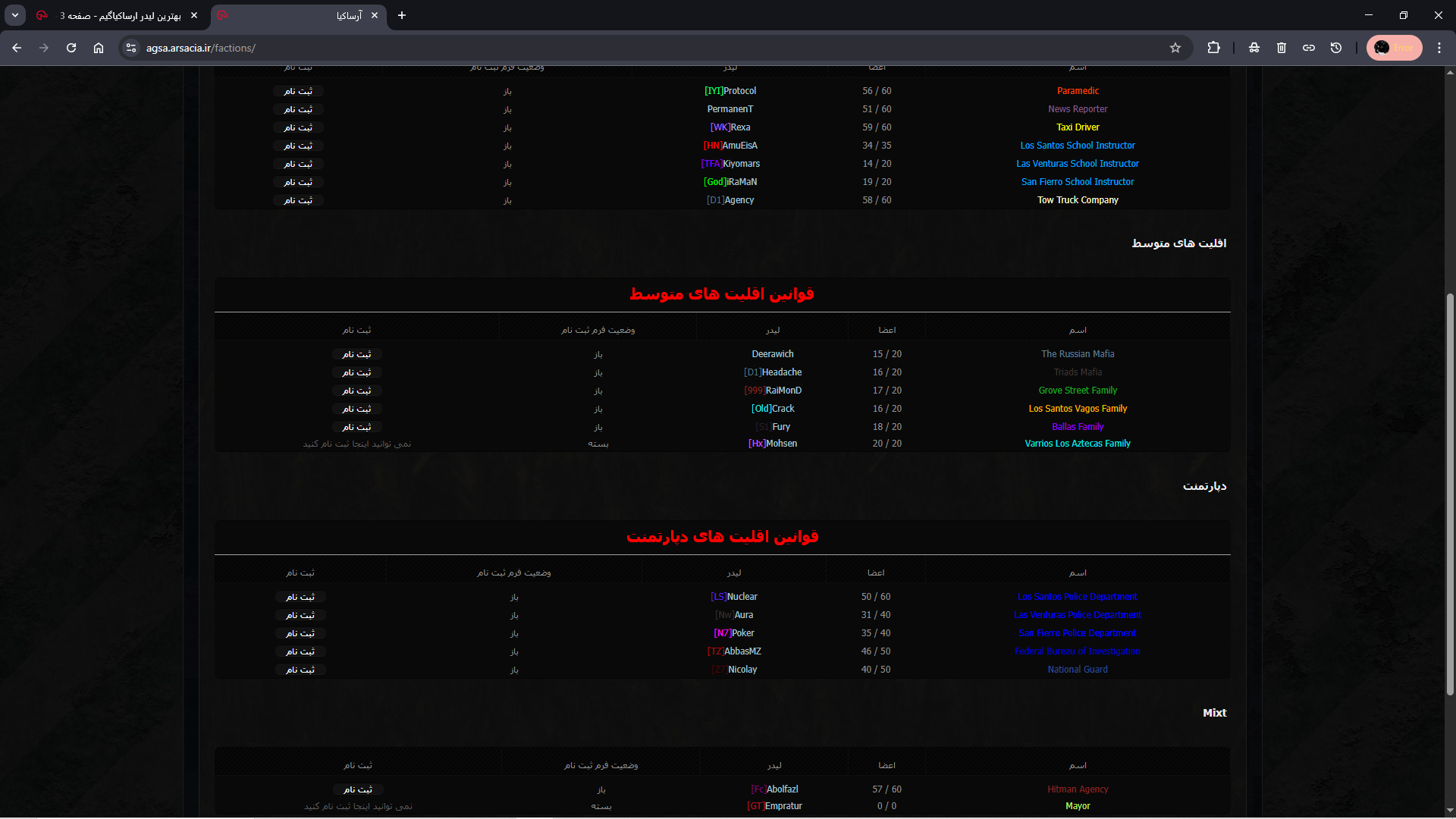Click the forward navigation arrow
The height and width of the screenshot is (819, 1456).
point(44,48)
